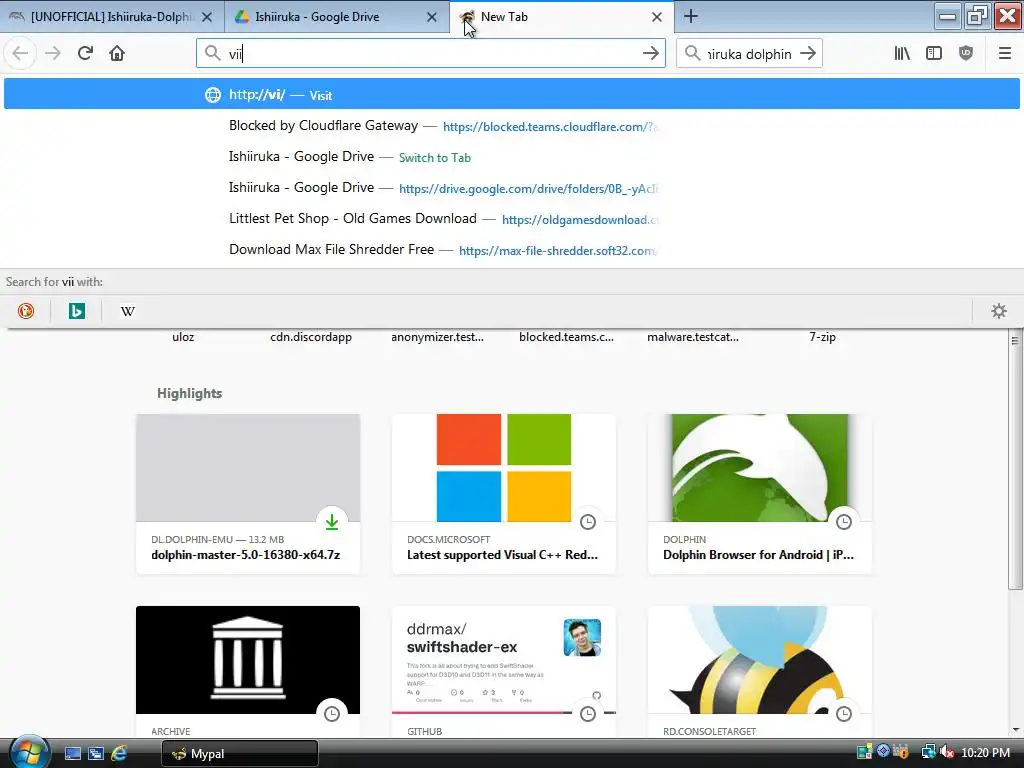Open search settings gear icon
The height and width of the screenshot is (768, 1024).
pyautogui.click(x=999, y=311)
